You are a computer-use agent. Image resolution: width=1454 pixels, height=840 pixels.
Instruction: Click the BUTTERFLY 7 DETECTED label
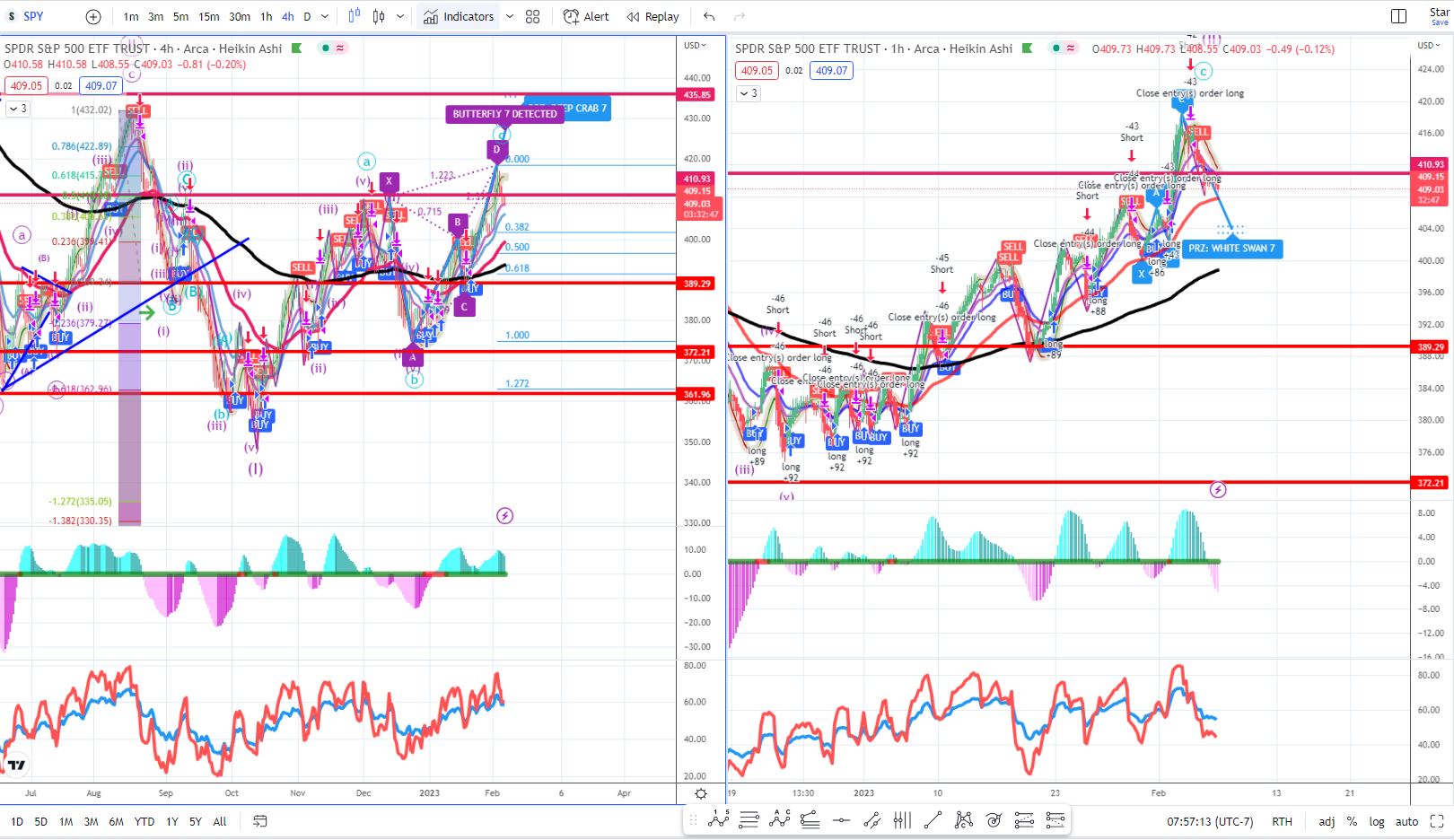coord(504,114)
